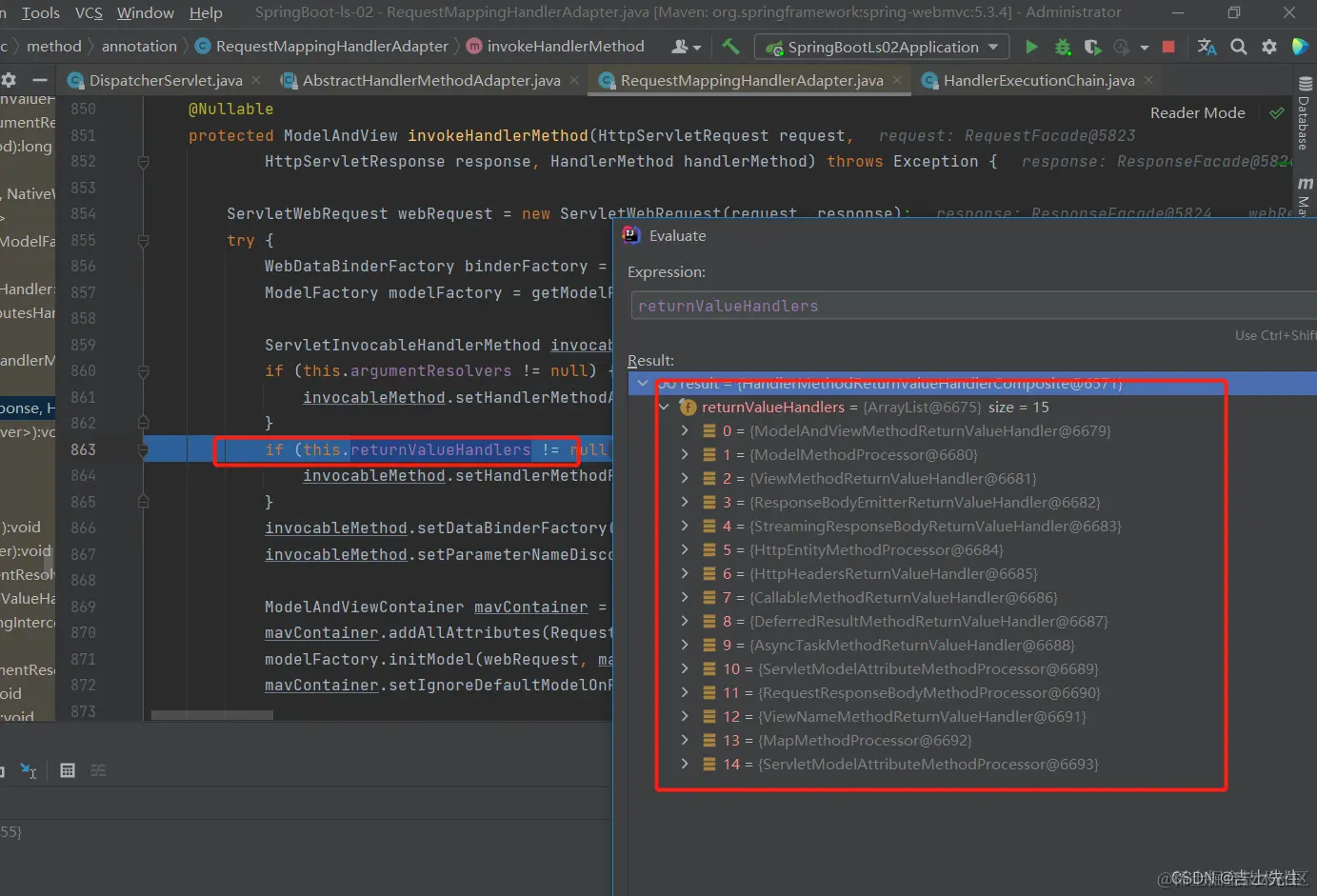
Task: Run with coverage shield icon
Action: tap(1092, 47)
